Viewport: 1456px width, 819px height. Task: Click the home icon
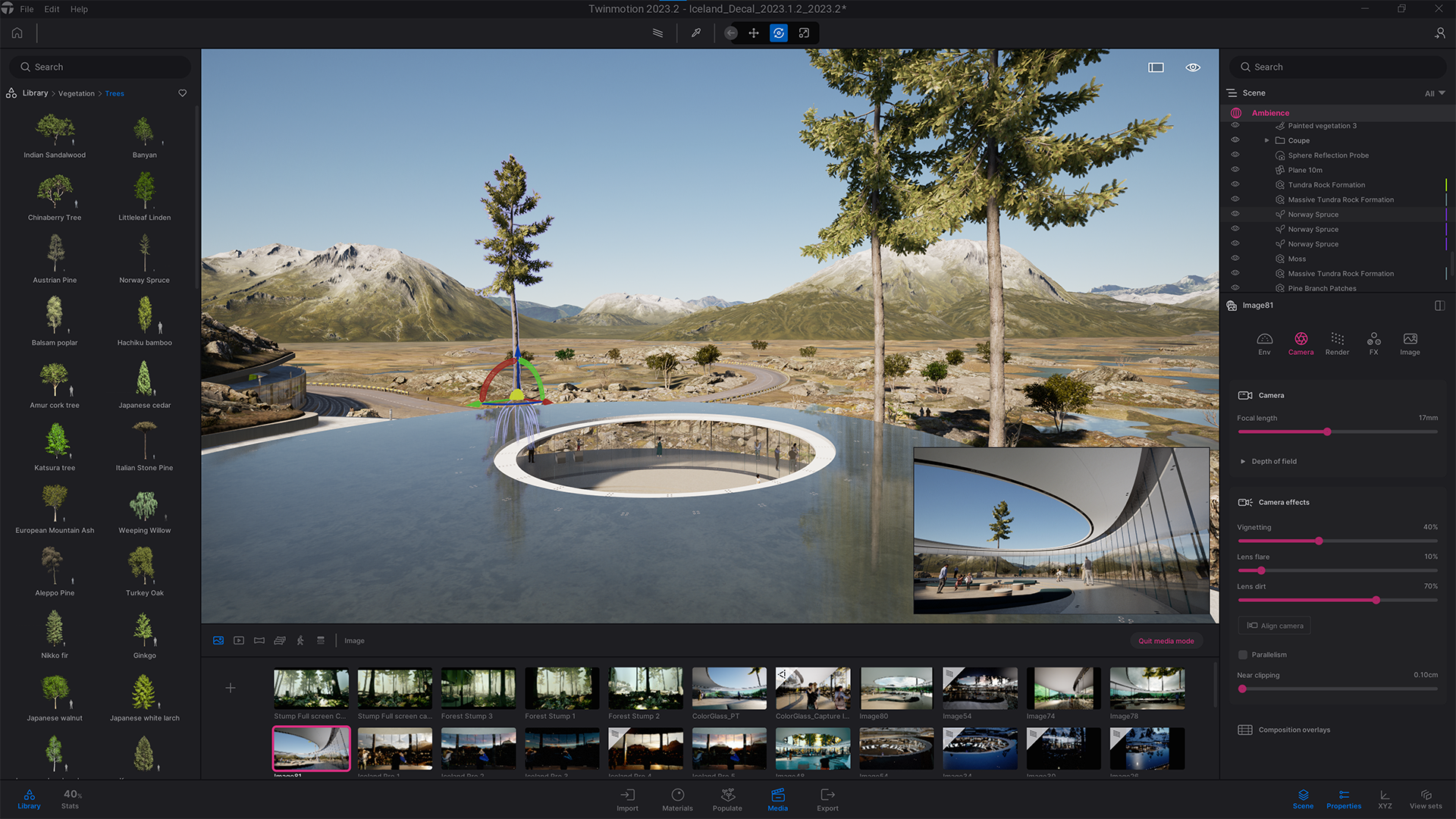pos(17,33)
